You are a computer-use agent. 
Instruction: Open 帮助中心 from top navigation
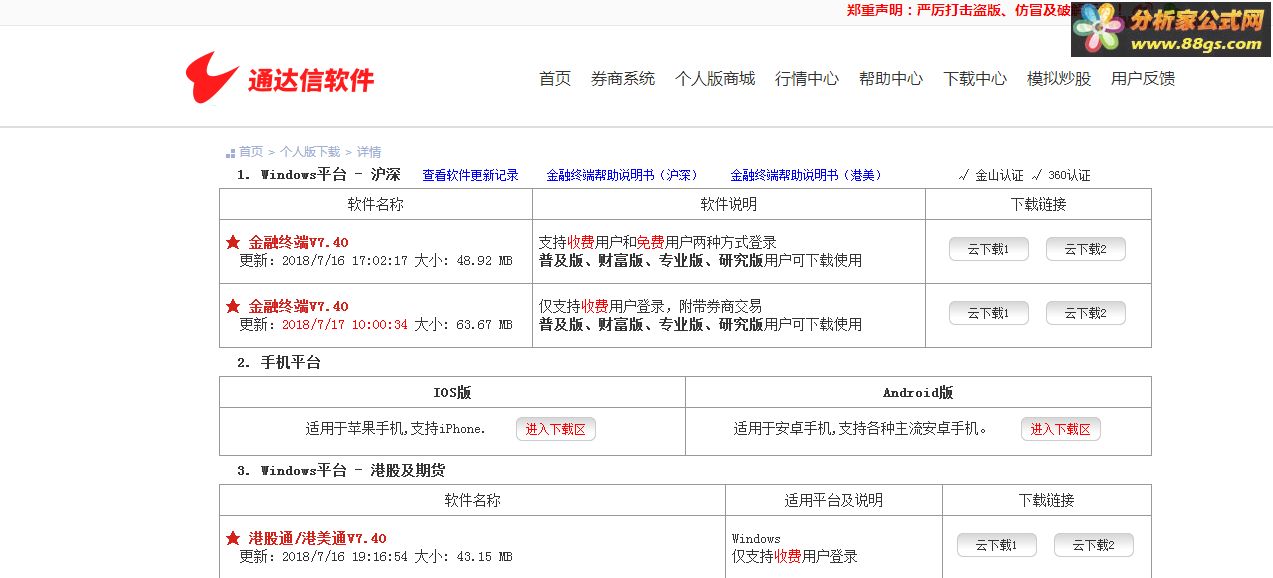(x=891, y=78)
